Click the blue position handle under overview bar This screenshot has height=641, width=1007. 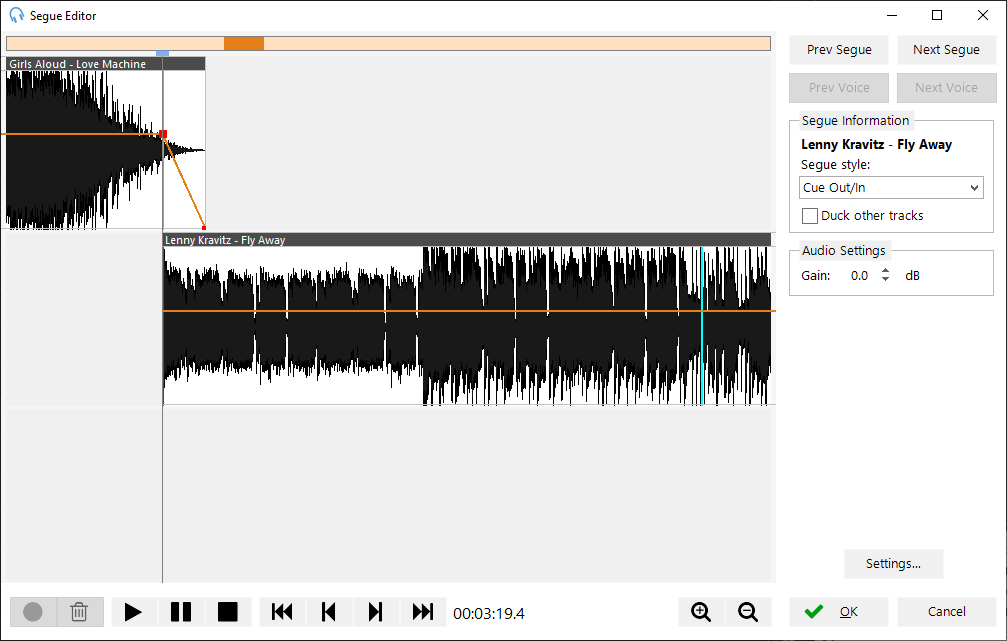pyautogui.click(x=162, y=53)
